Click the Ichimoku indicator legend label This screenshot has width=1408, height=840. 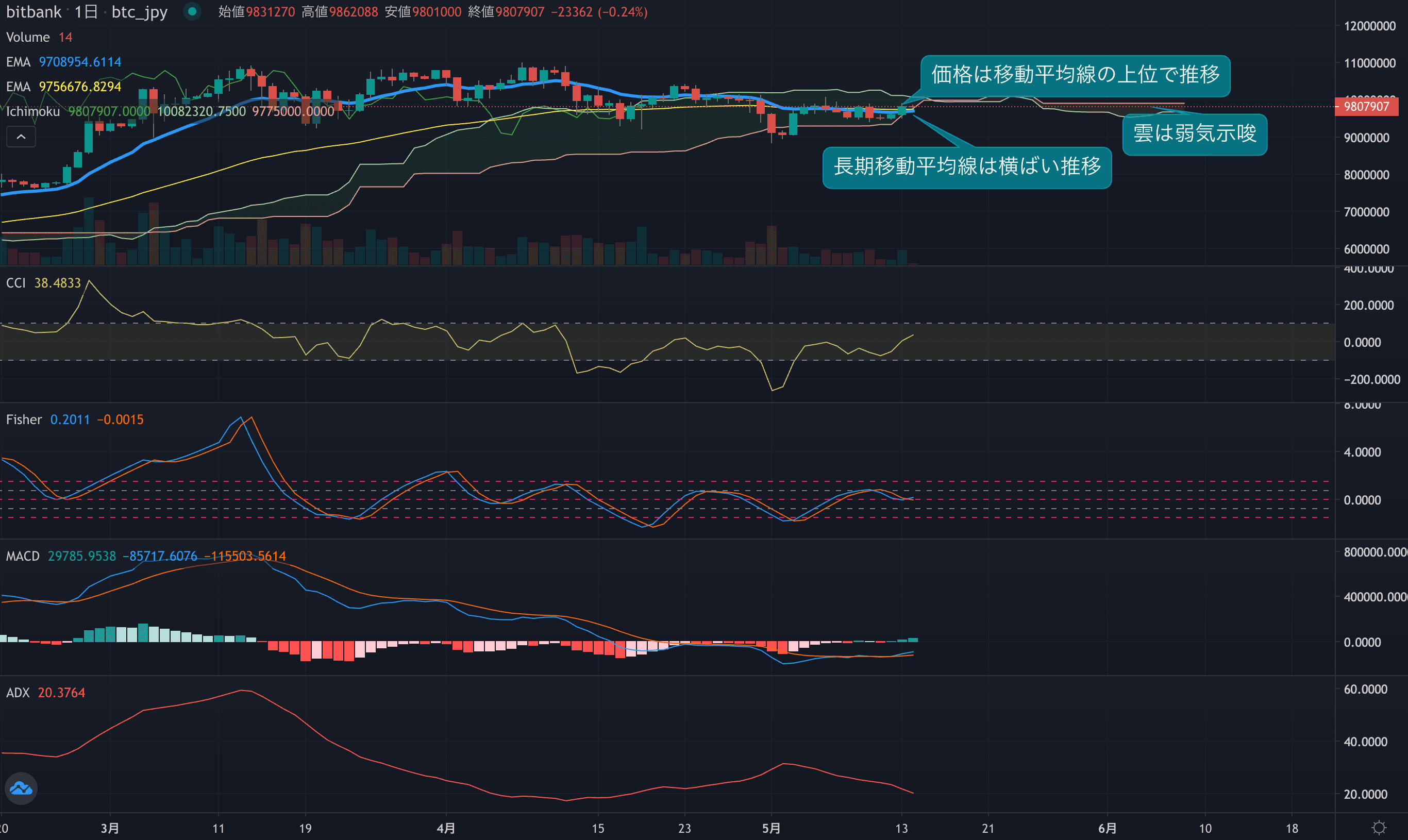pyautogui.click(x=33, y=111)
